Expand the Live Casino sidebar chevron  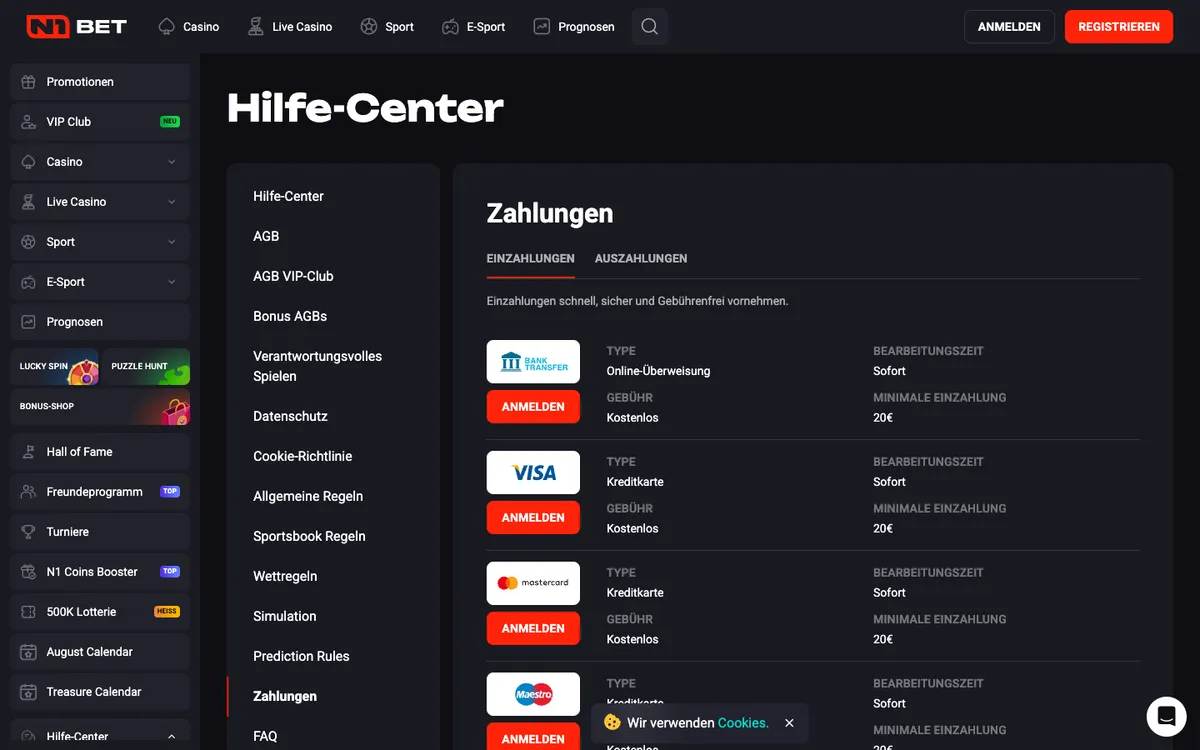172,202
